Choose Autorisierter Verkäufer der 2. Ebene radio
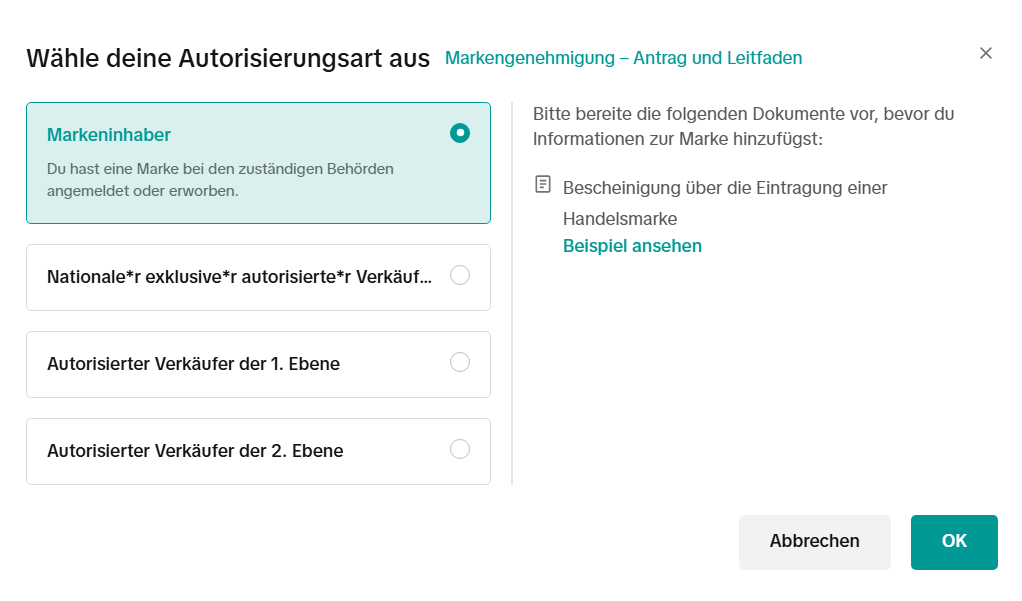The height and width of the screenshot is (601, 1022). [460, 449]
